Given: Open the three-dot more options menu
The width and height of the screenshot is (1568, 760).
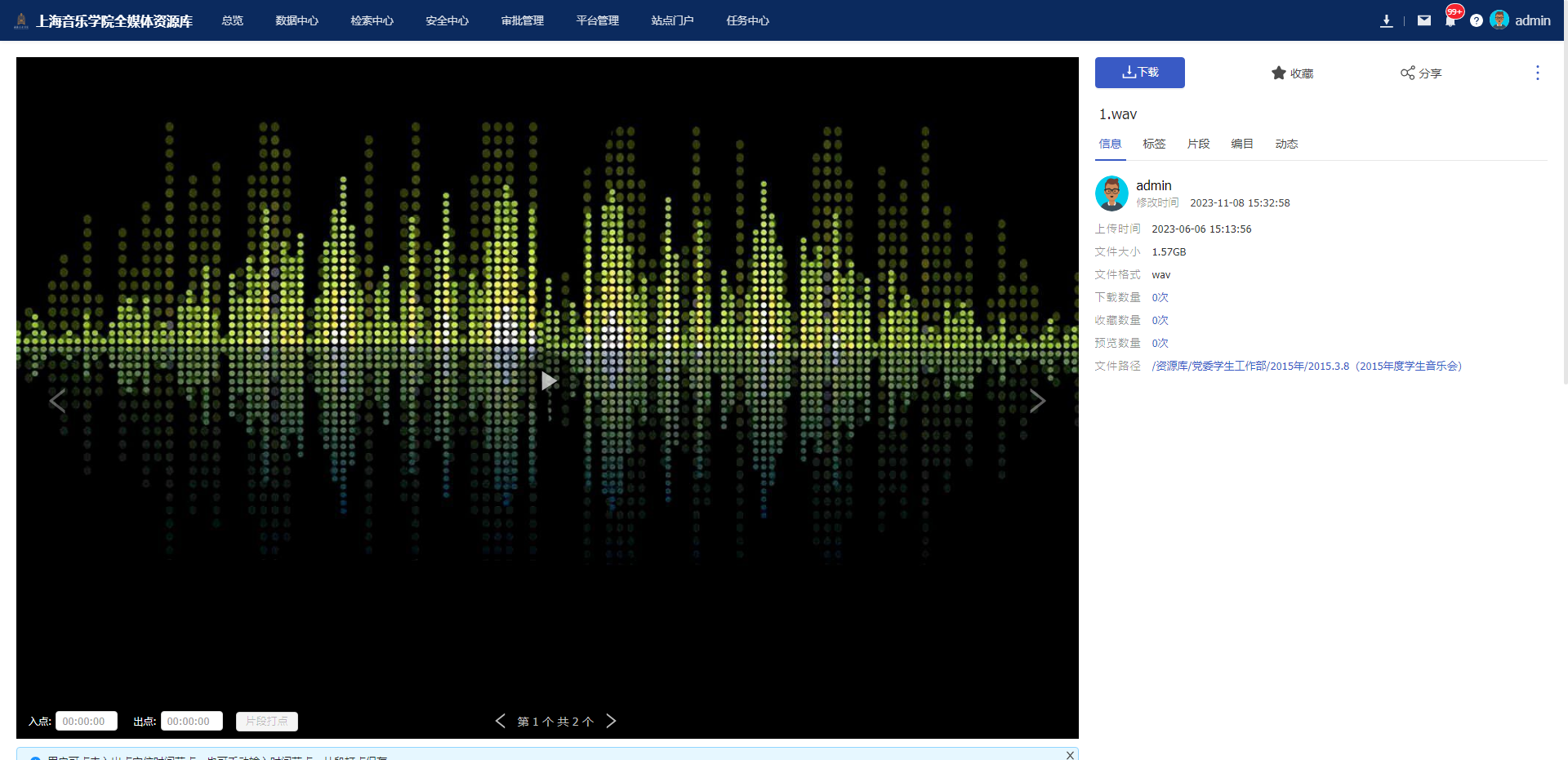Looking at the screenshot, I should [x=1537, y=73].
